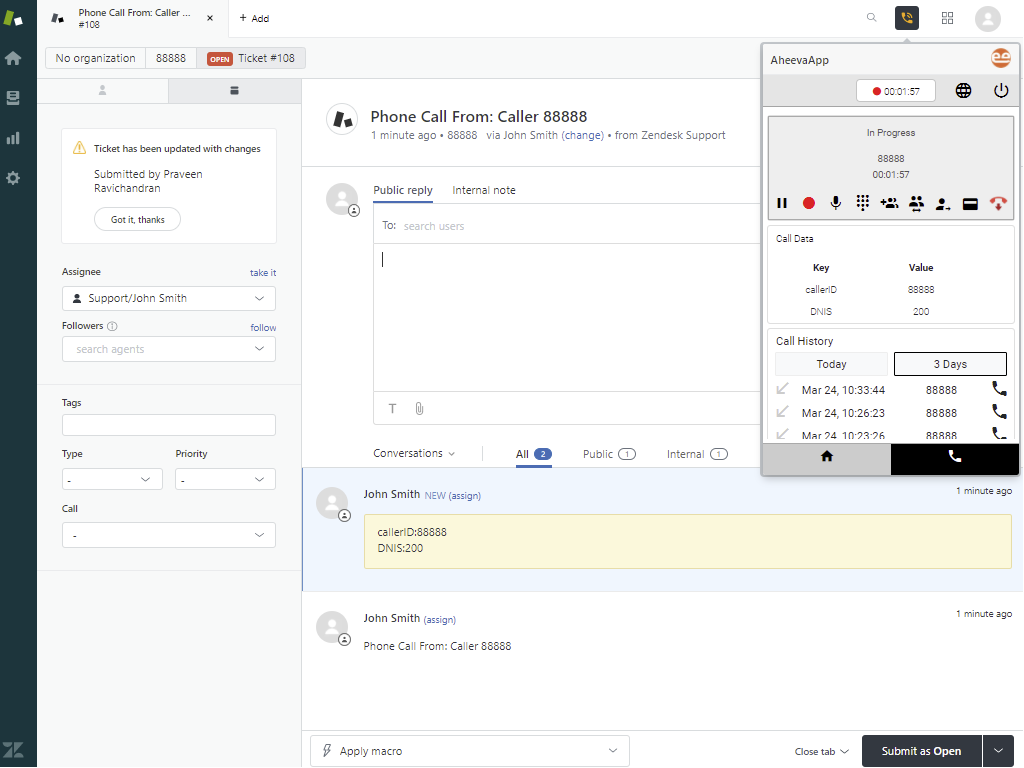1024x768 pixels.
Task: Click assign link next to NEW
Action: [x=464, y=496]
